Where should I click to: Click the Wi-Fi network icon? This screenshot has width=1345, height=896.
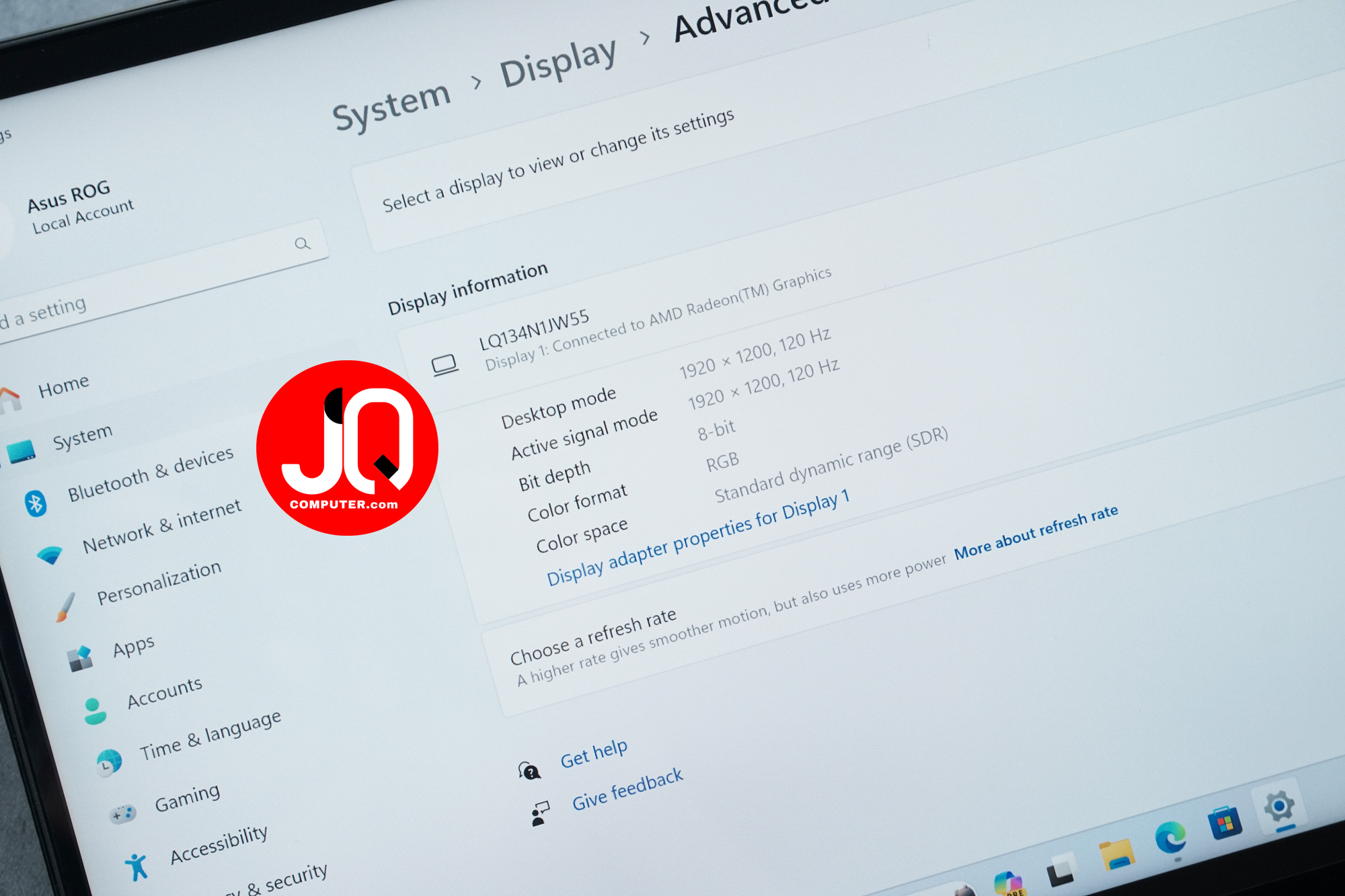pos(50,555)
